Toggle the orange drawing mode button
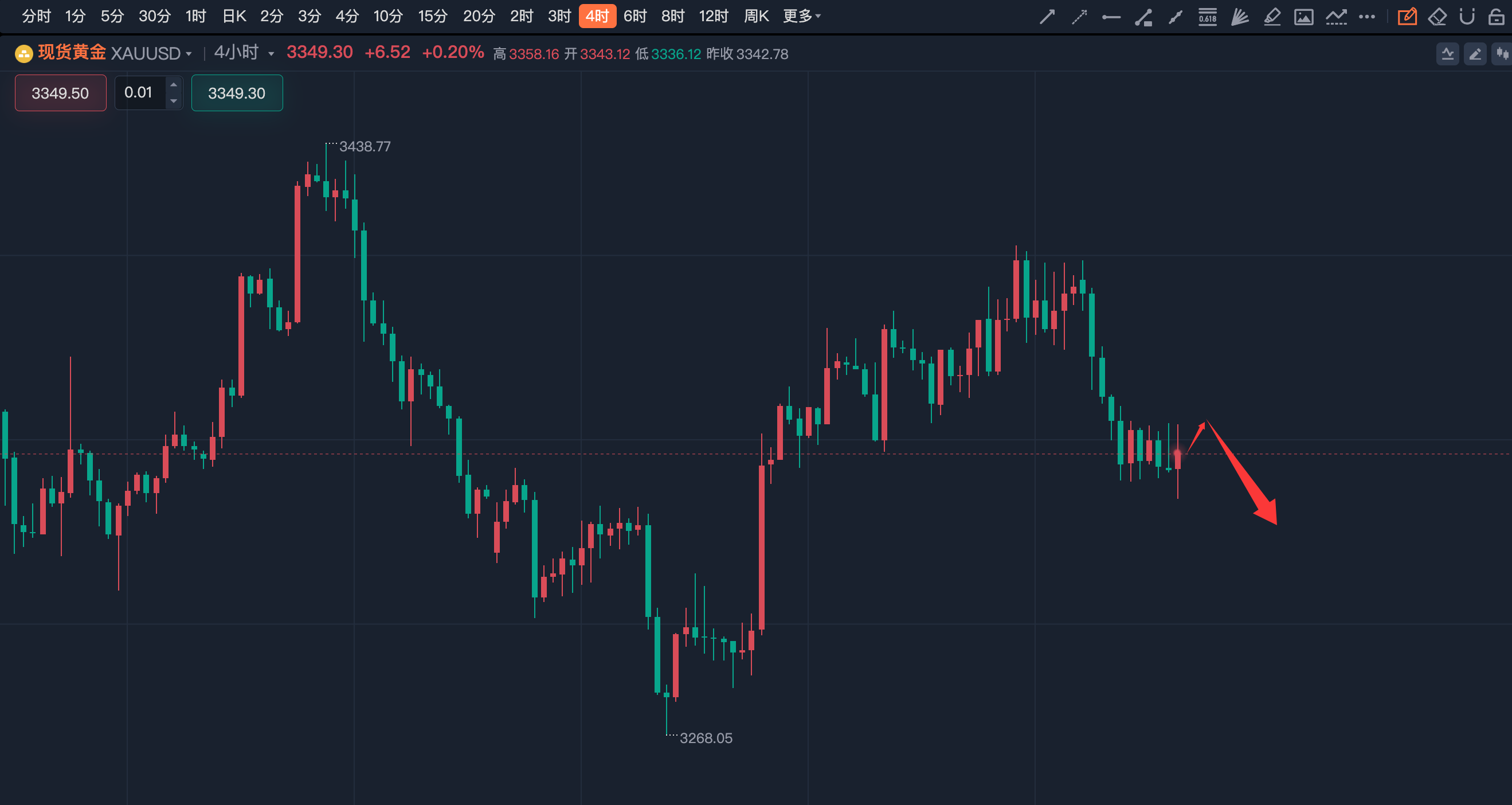The height and width of the screenshot is (805, 1512). tap(1407, 17)
